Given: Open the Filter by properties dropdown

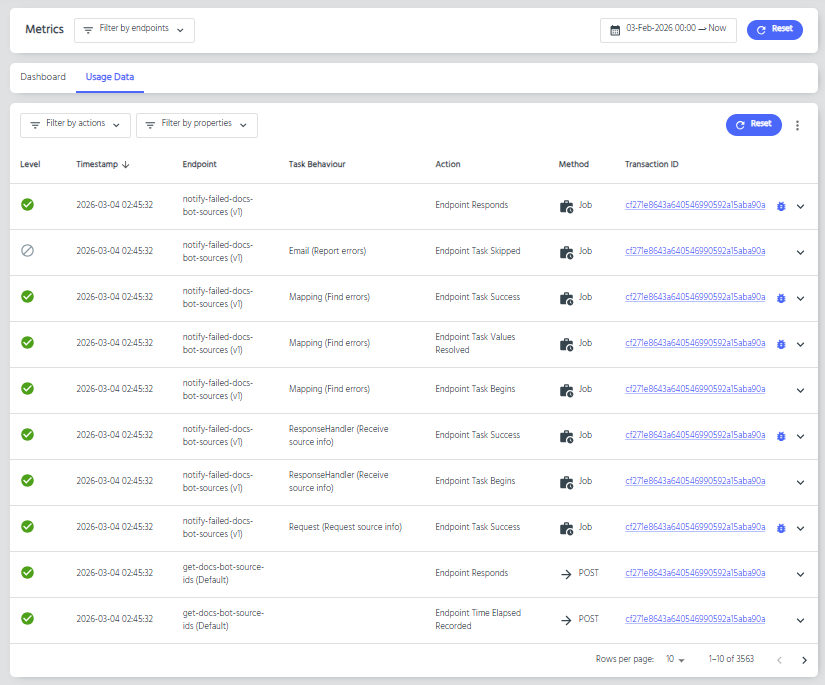Looking at the screenshot, I should coord(196,125).
